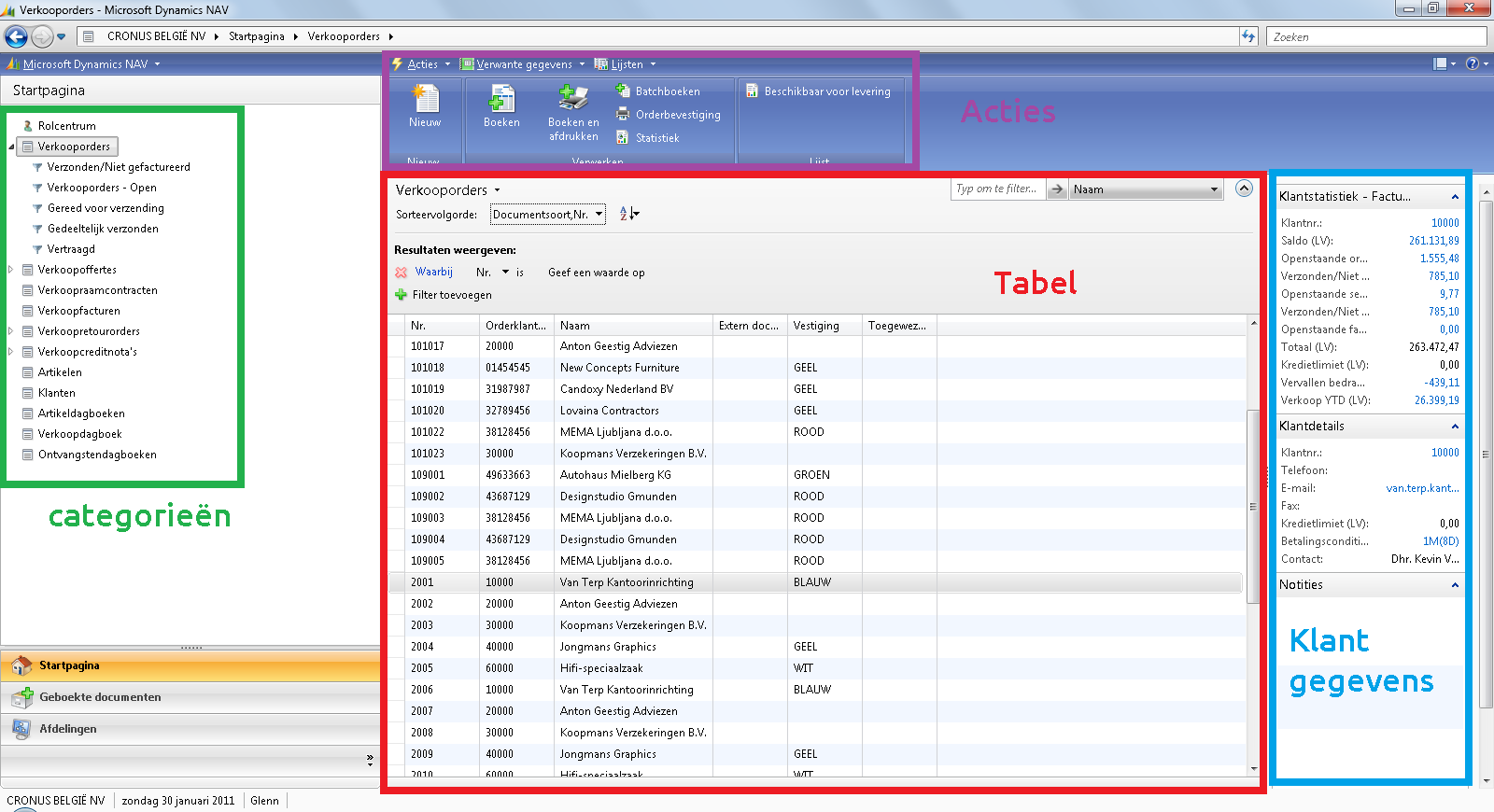Expand the Verkoopcreditnota's tree node
The width and height of the screenshot is (1494, 812).
11,352
